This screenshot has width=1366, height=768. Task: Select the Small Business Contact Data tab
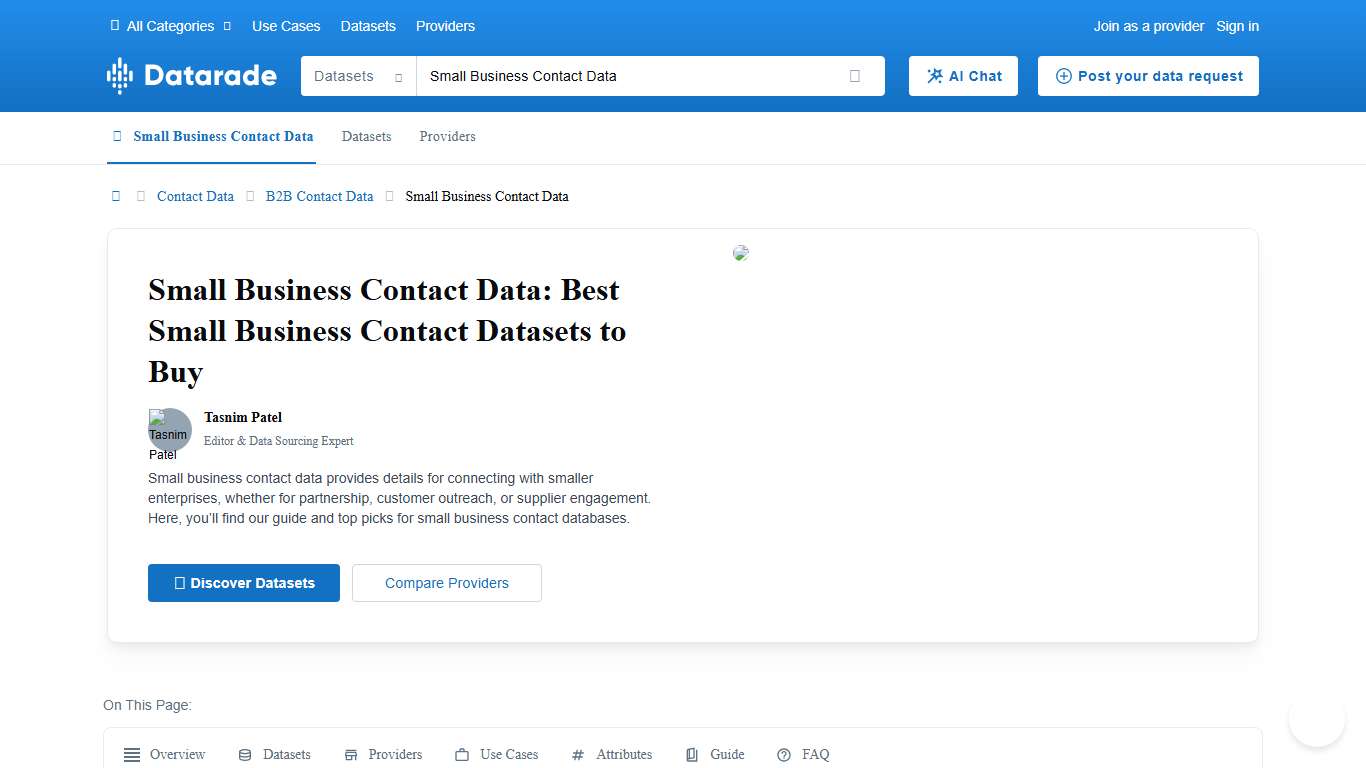(223, 136)
